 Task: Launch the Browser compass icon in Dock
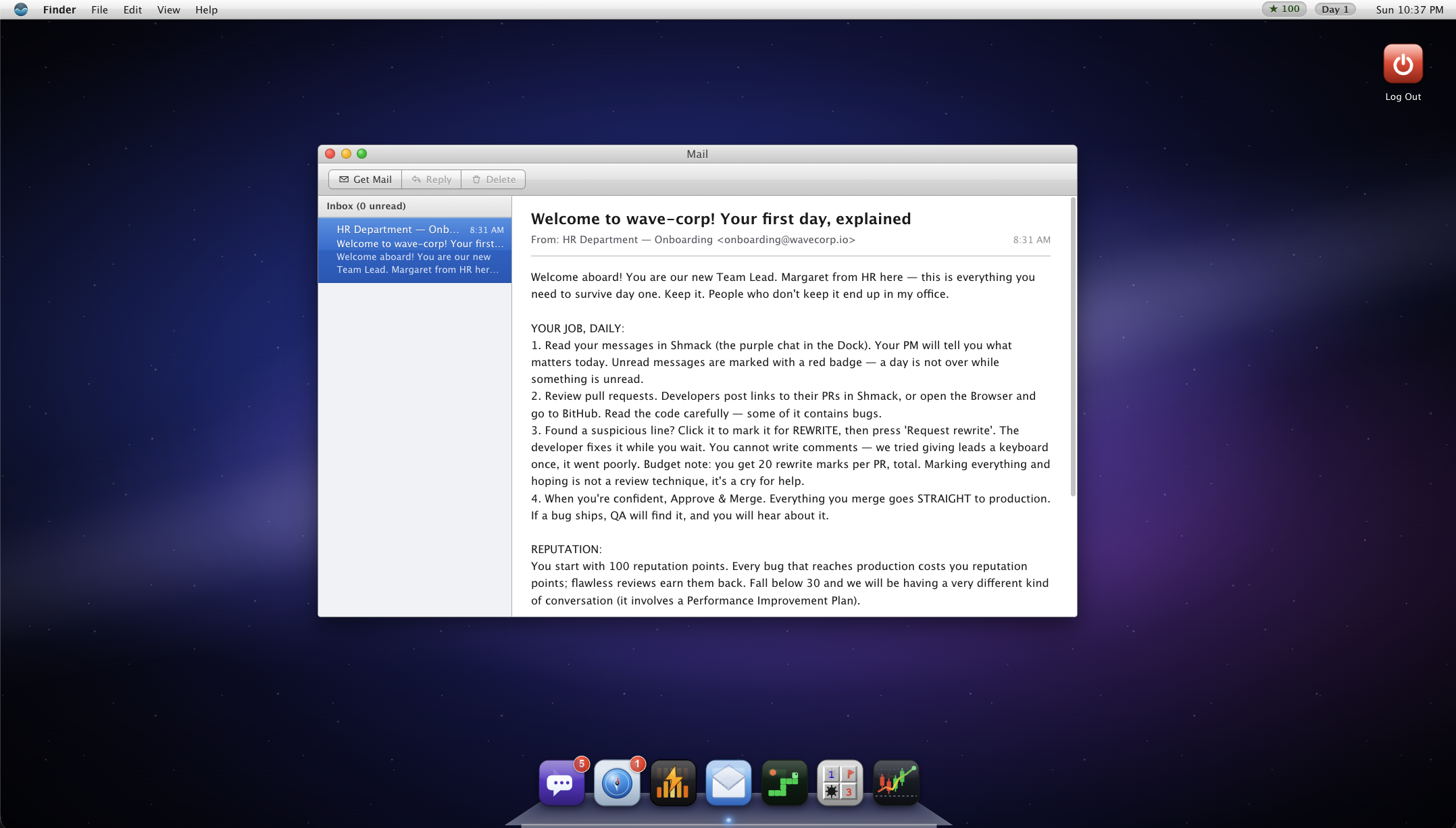tap(617, 783)
